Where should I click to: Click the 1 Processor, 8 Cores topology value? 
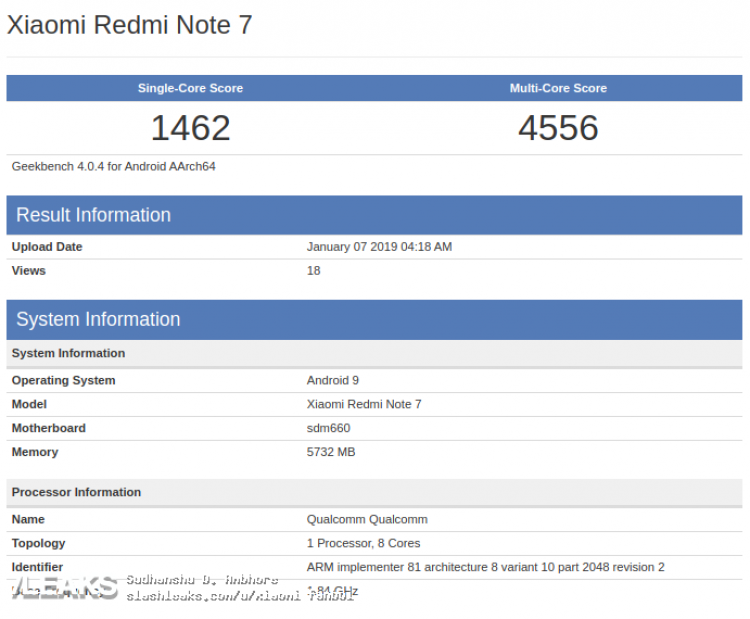click(x=363, y=543)
